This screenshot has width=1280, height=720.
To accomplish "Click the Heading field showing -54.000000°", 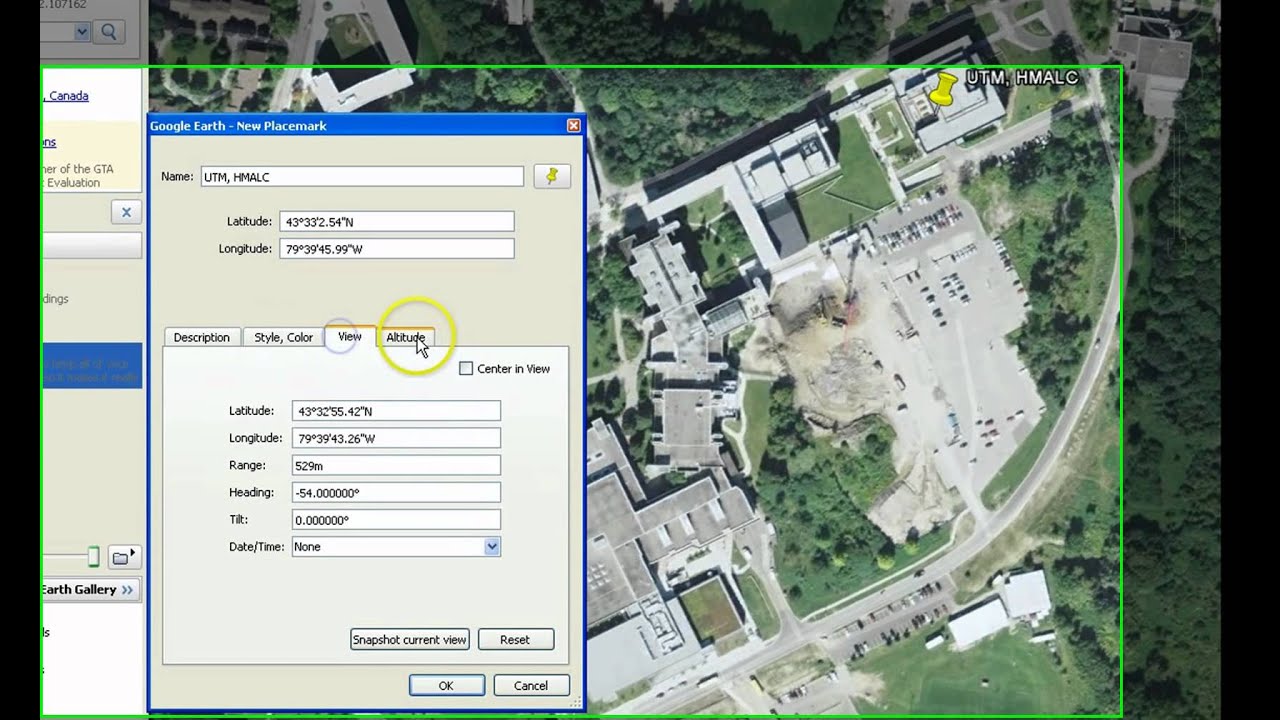I will 396,492.
